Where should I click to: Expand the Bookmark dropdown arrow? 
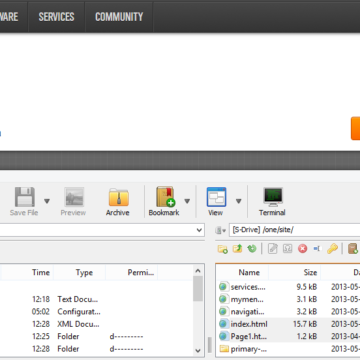[x=187, y=201]
